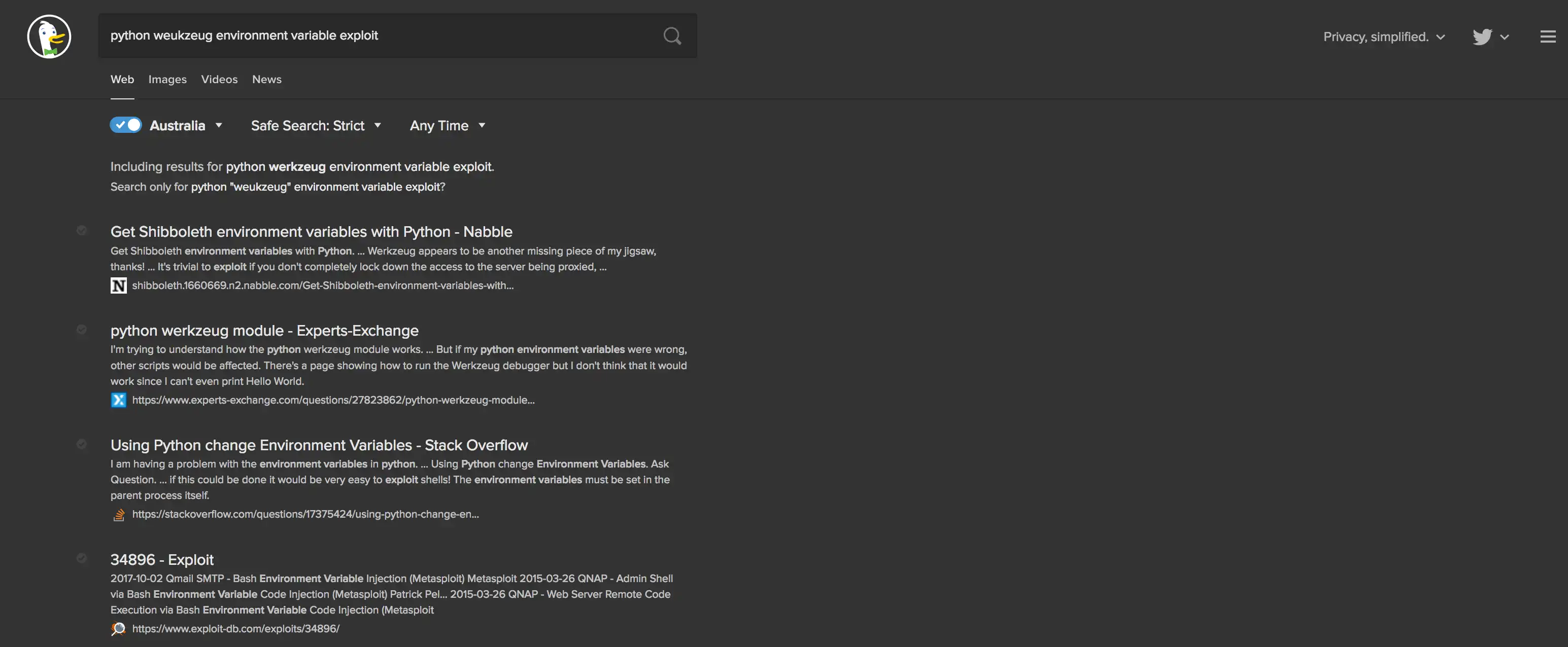Image resolution: width=1568 pixels, height=647 pixels.
Task: Click checkmark beside Experts-Exchange result
Action: tap(82, 330)
